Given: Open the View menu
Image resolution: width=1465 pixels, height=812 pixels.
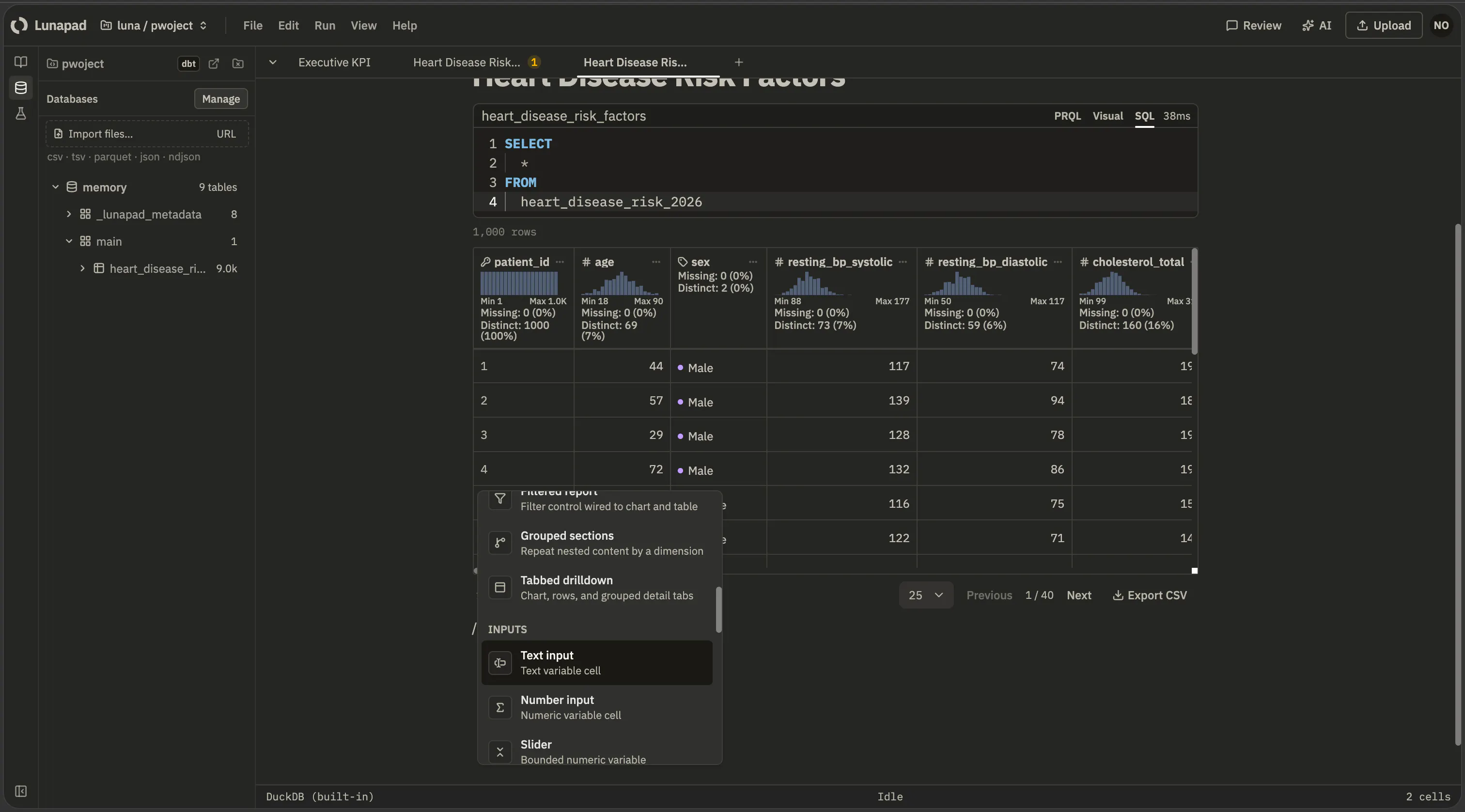Looking at the screenshot, I should pyautogui.click(x=363, y=25).
